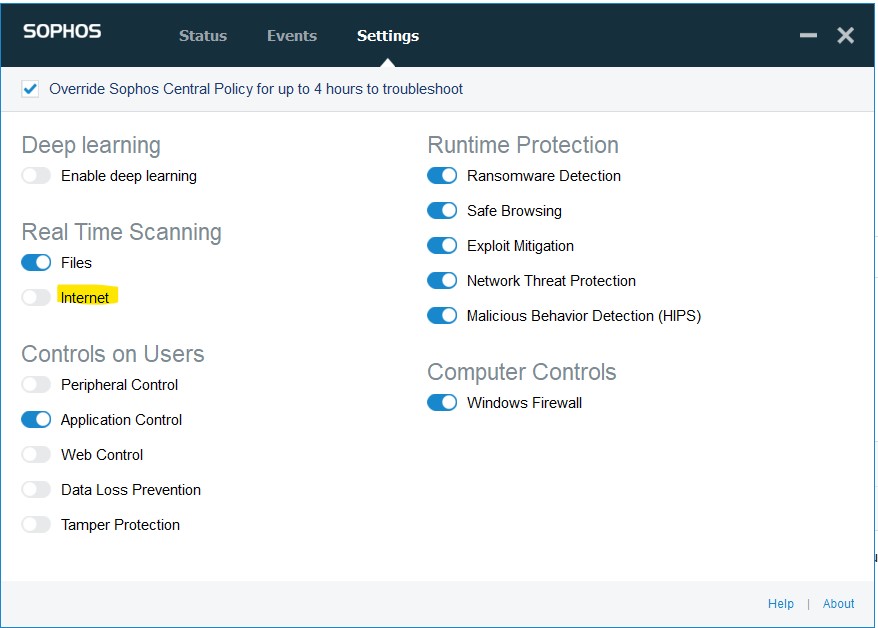Uncheck Override Sophos Central Policy checkbox
This screenshot has height=628, width=878.
(x=30, y=89)
